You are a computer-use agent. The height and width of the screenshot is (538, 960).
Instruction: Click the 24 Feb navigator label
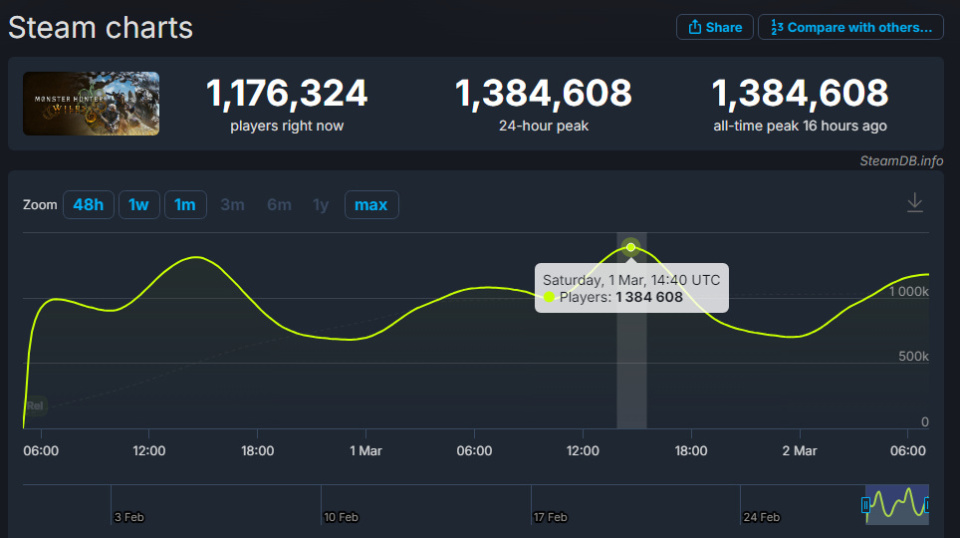761,517
